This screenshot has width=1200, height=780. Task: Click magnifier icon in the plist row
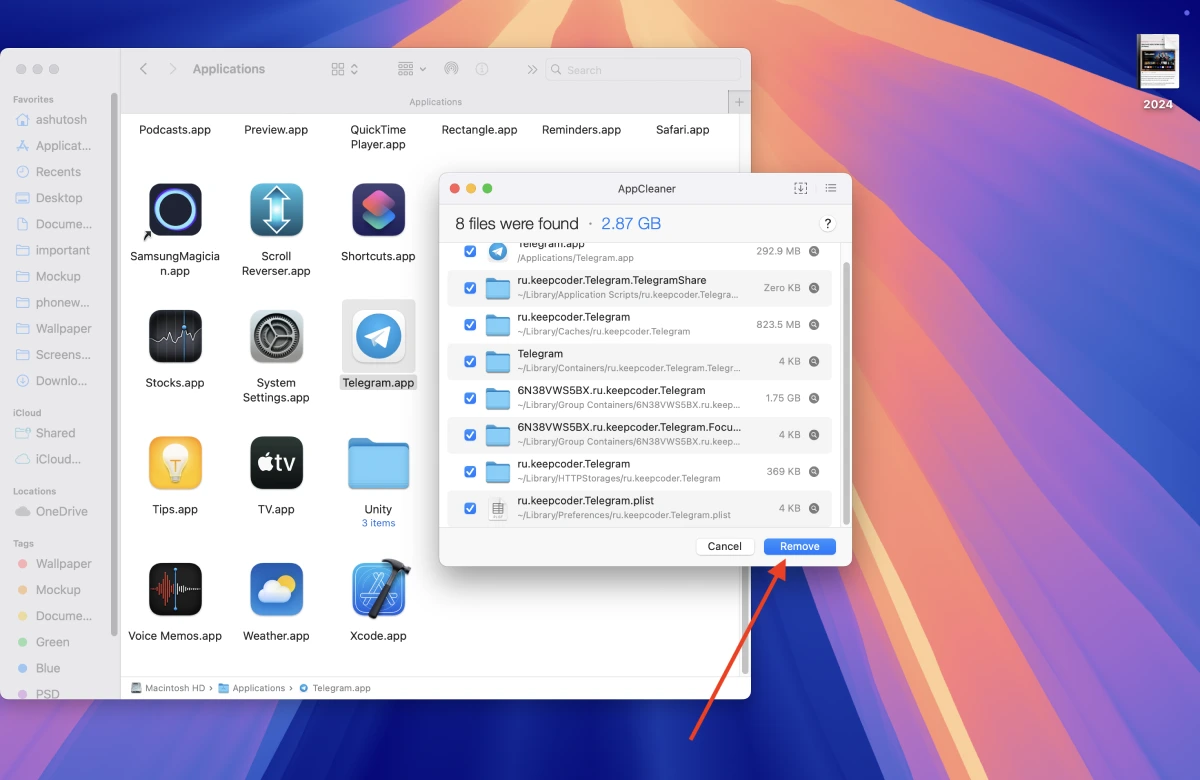pyautogui.click(x=814, y=508)
